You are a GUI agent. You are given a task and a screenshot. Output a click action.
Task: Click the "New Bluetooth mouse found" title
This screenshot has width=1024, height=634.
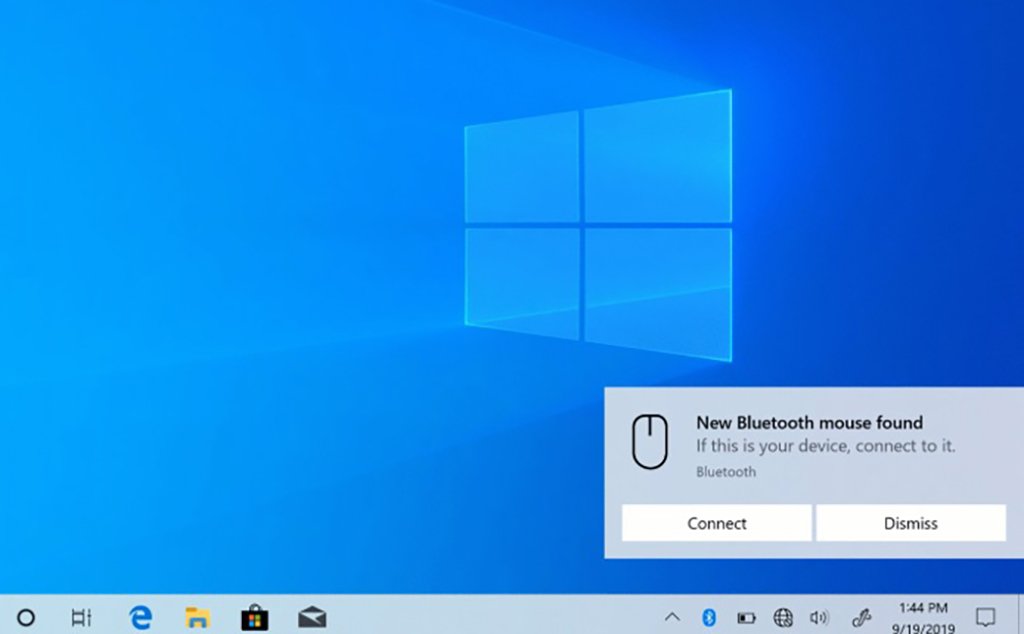[x=809, y=423]
